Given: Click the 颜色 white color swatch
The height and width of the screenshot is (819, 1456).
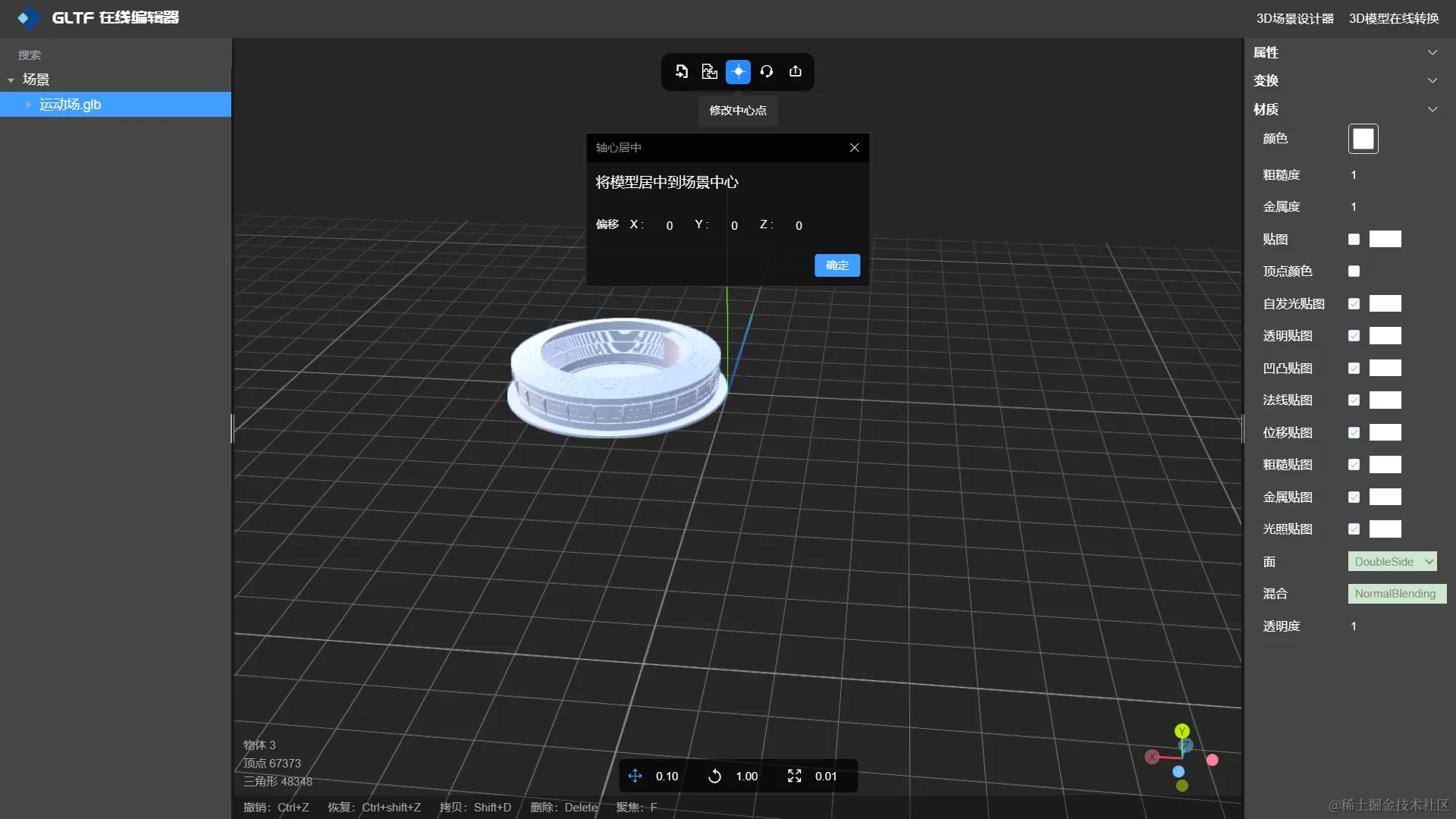Looking at the screenshot, I should 1363,139.
